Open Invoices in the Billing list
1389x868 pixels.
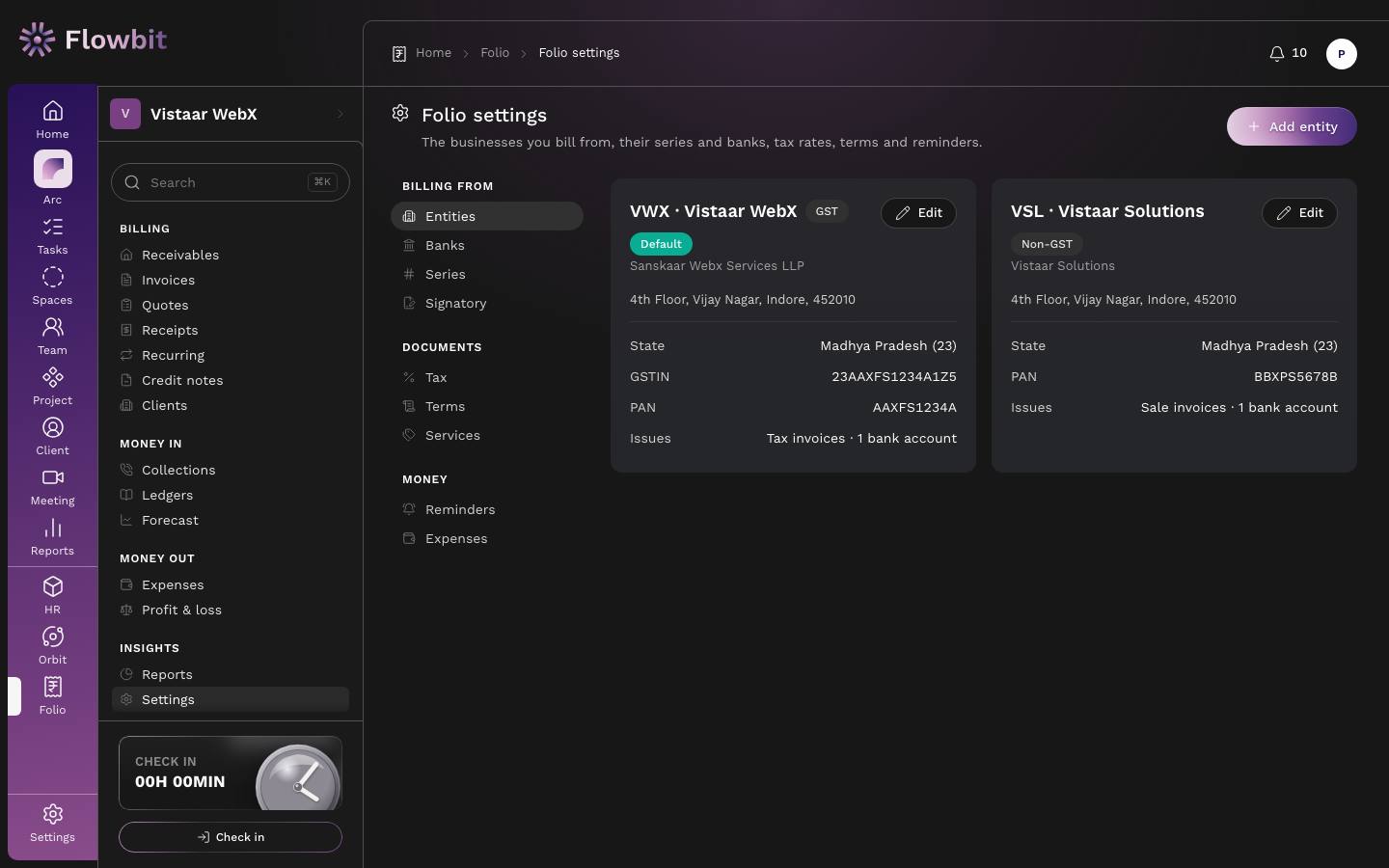(x=231, y=280)
